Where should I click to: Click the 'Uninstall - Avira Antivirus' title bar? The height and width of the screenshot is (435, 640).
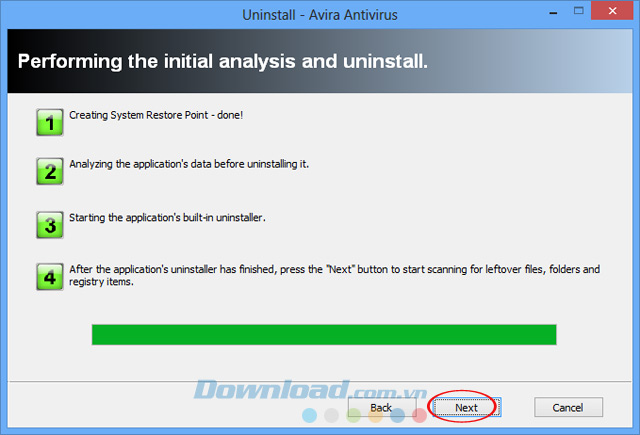(320, 15)
